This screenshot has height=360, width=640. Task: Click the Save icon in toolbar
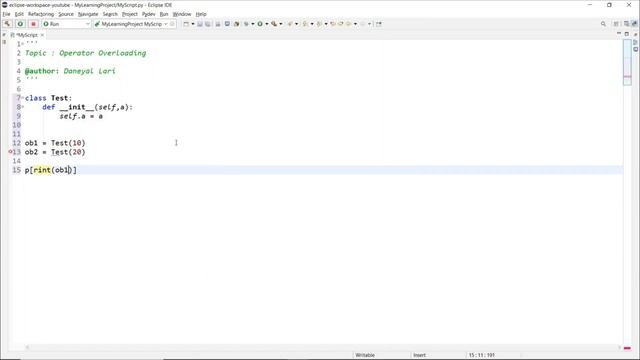pos(200,24)
